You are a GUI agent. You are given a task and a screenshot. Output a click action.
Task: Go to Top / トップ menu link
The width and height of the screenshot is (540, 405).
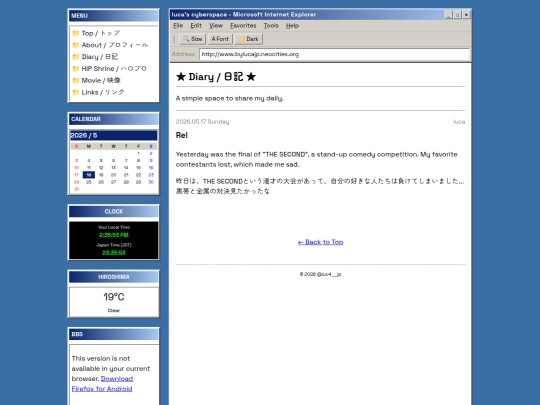click(x=101, y=33)
